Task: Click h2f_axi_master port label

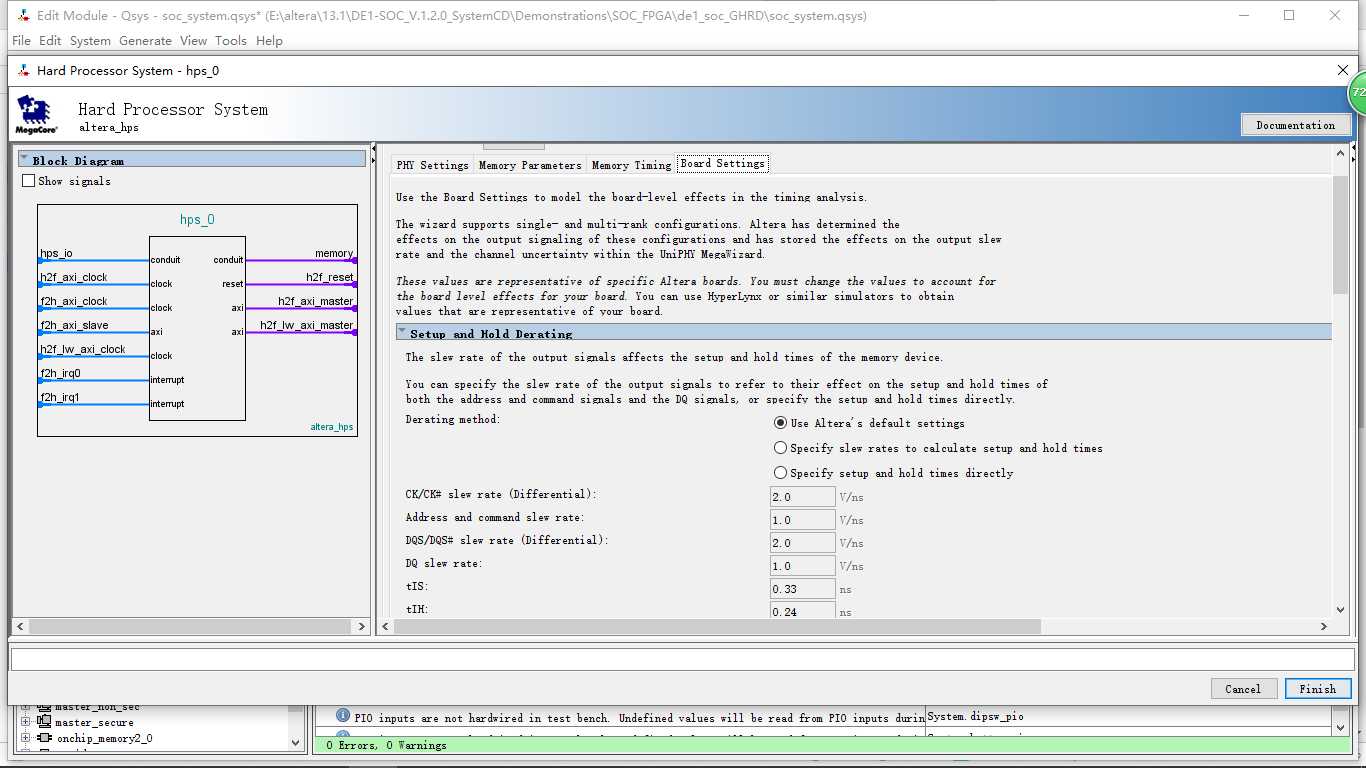Action: [x=316, y=301]
